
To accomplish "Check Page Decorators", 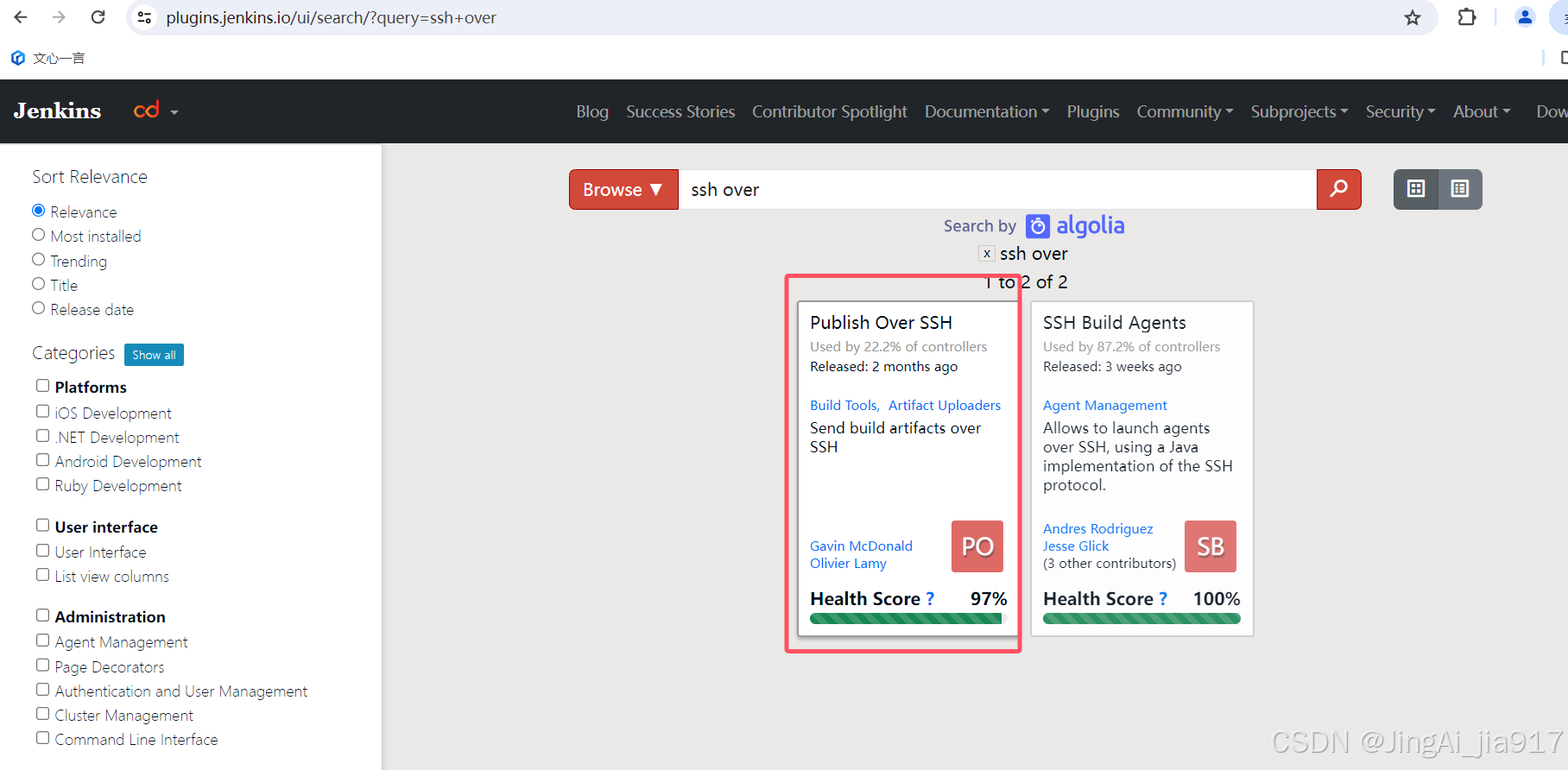I will [42, 666].
